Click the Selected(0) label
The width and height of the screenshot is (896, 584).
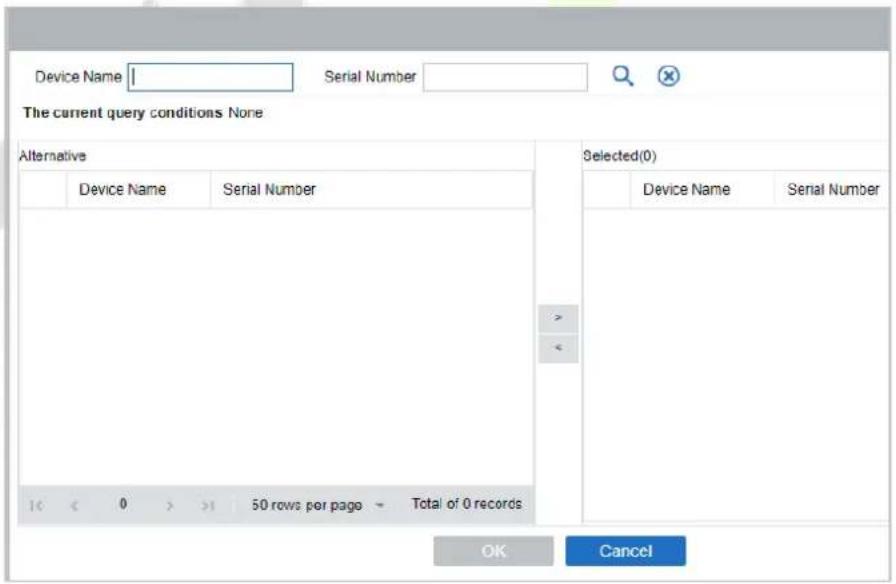click(x=619, y=155)
